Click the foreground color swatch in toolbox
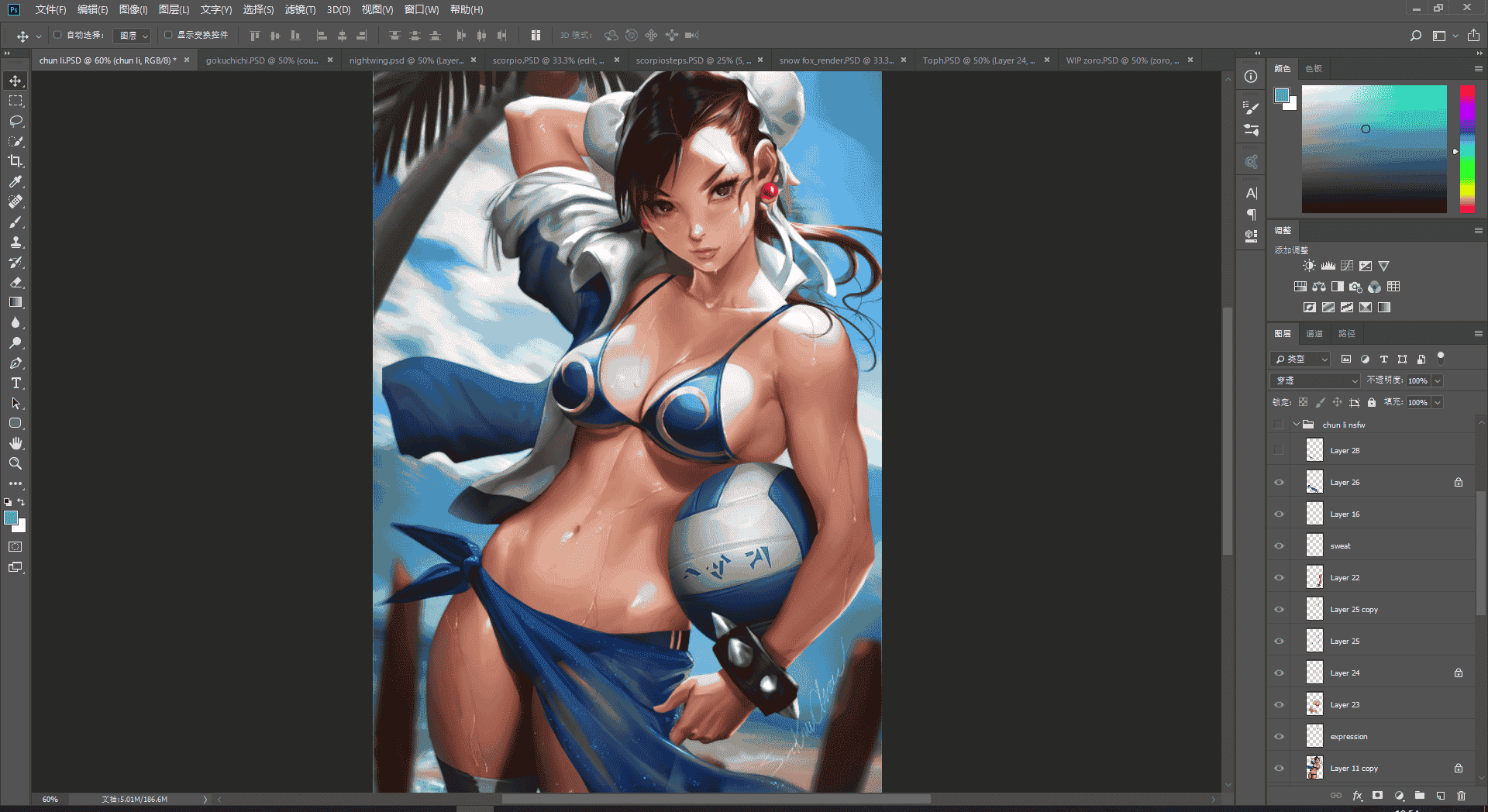Screen dimensions: 1488x812 [x=11, y=518]
